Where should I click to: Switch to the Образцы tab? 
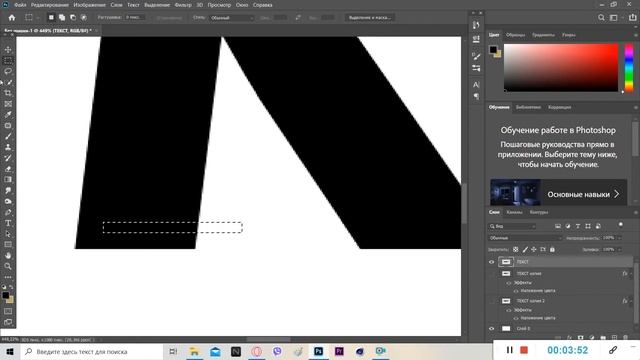pyautogui.click(x=516, y=35)
